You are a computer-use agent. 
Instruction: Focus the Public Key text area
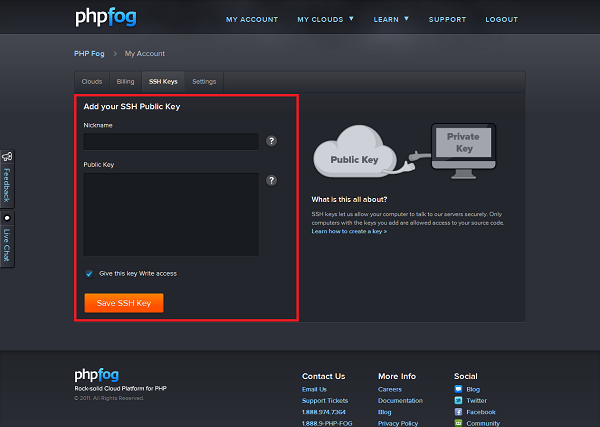171,214
